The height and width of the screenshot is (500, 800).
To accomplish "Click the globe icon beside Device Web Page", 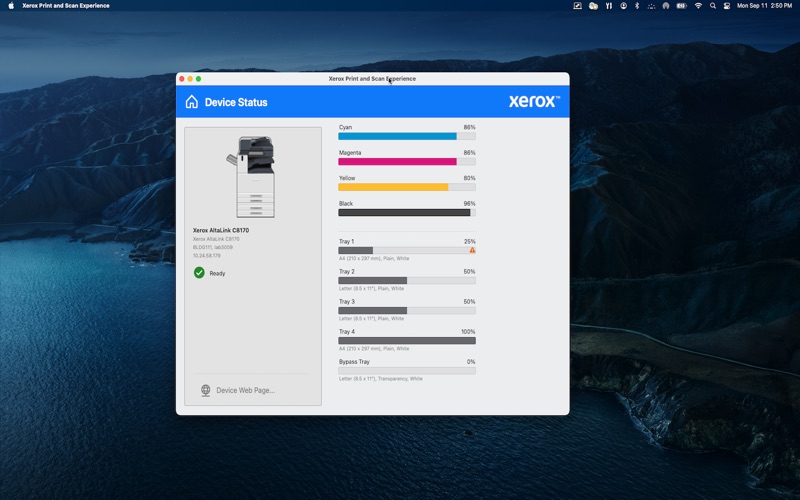I will (206, 390).
